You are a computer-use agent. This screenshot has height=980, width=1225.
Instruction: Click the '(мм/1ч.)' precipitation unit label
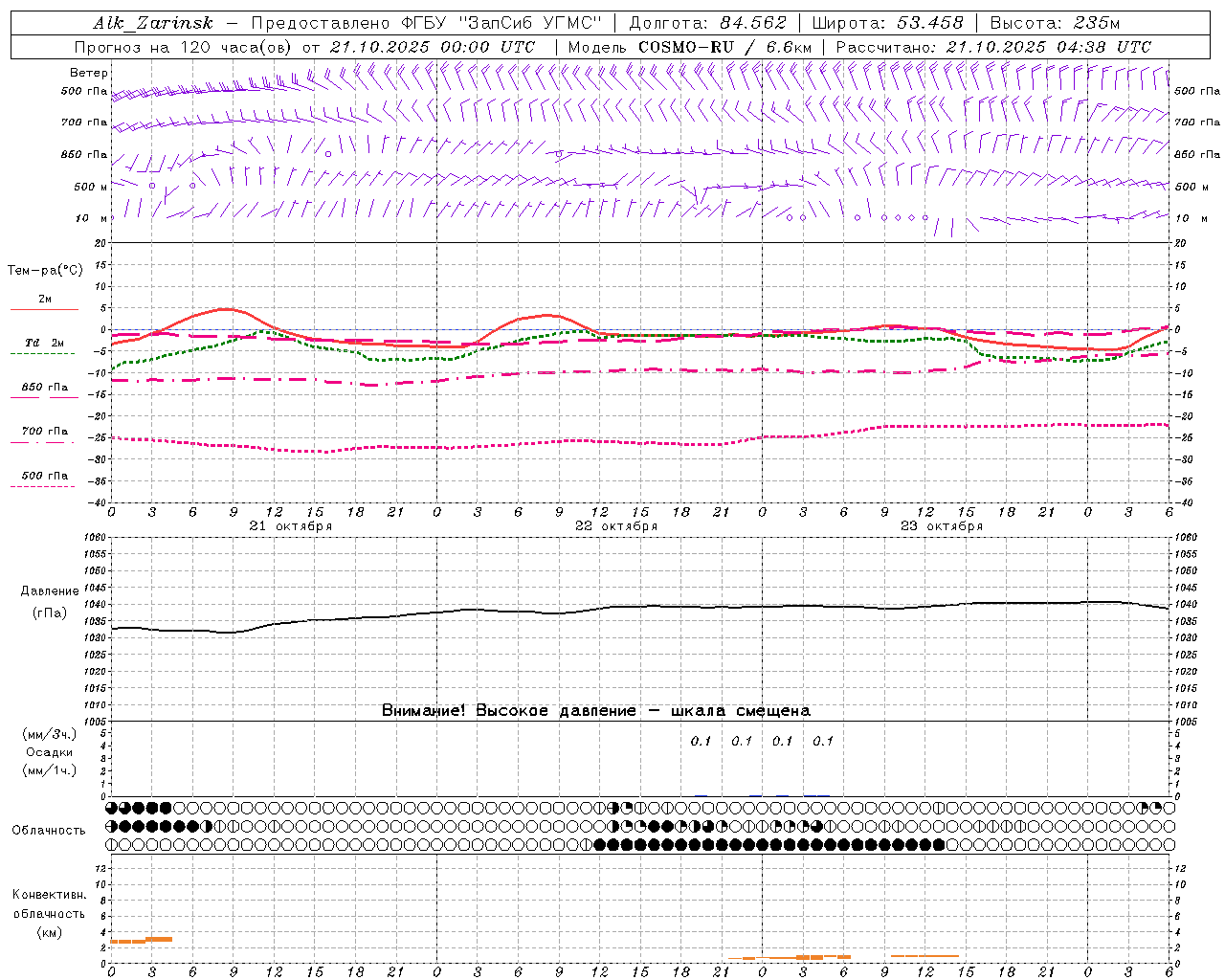coord(50,770)
